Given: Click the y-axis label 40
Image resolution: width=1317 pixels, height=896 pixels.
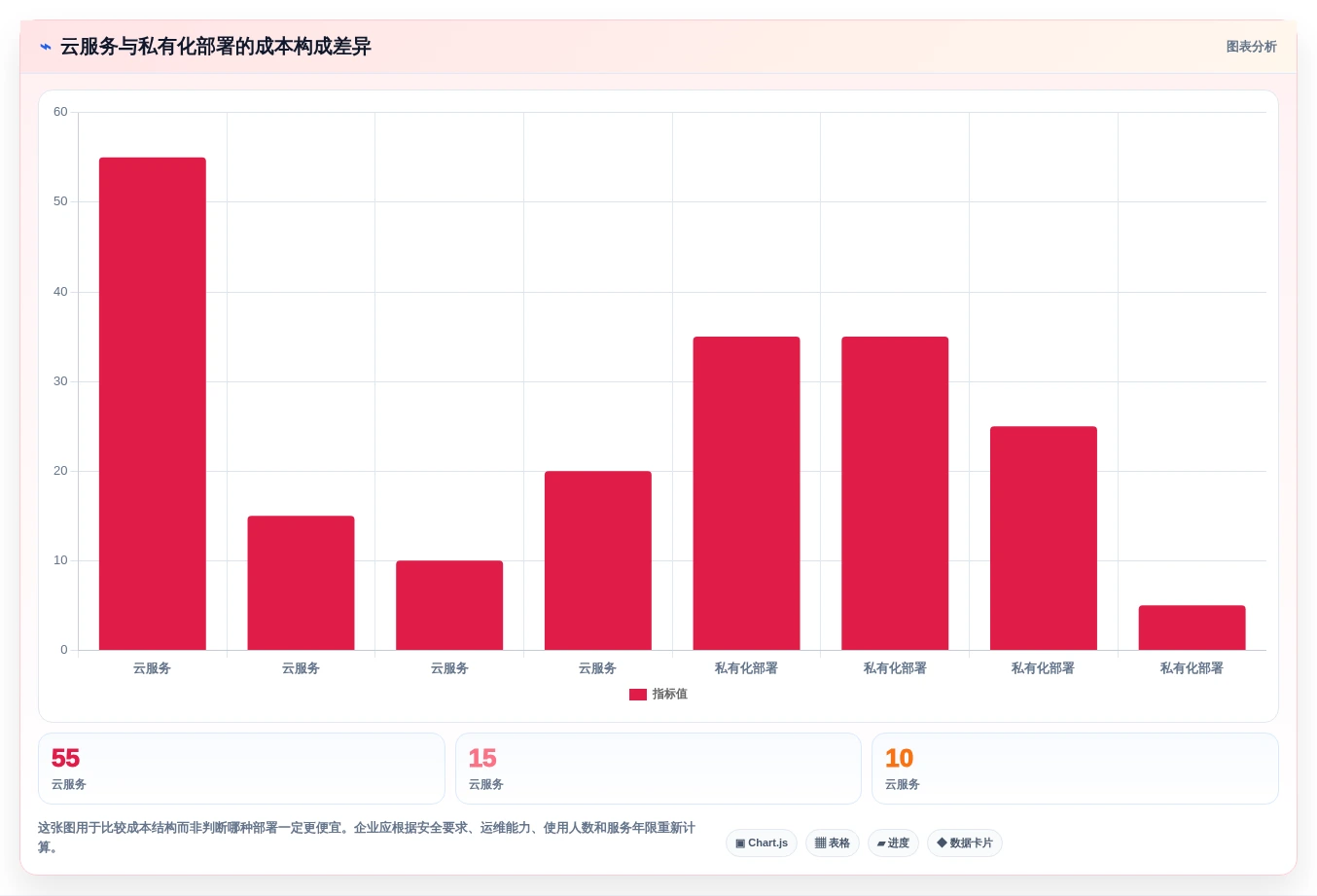Looking at the screenshot, I should [x=60, y=292].
